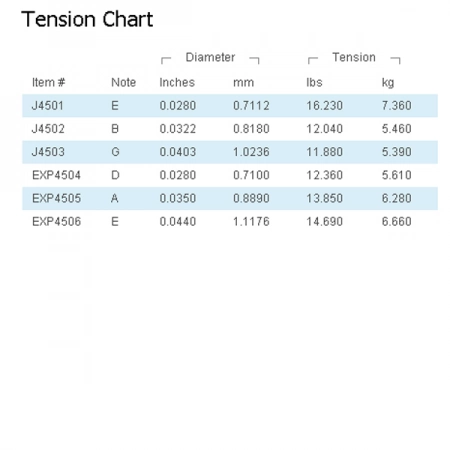Click the Diameter group label
This screenshot has width=450, height=450.
pyautogui.click(x=210, y=57)
